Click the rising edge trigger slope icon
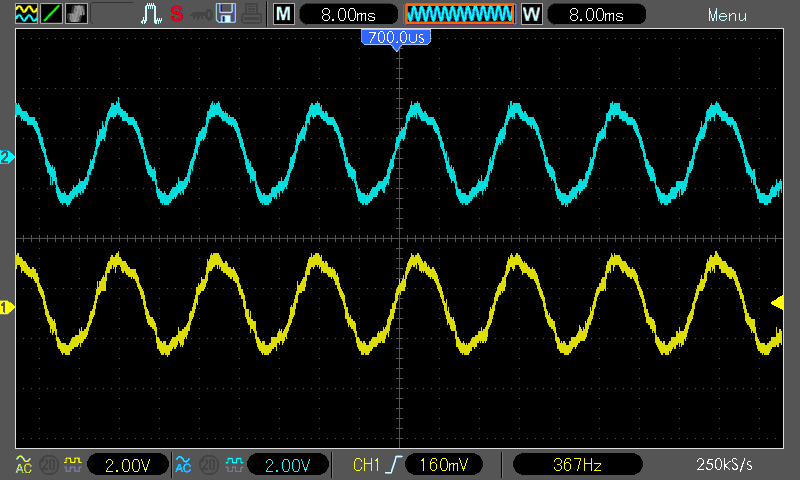Image resolution: width=800 pixels, height=480 pixels. [x=394, y=465]
